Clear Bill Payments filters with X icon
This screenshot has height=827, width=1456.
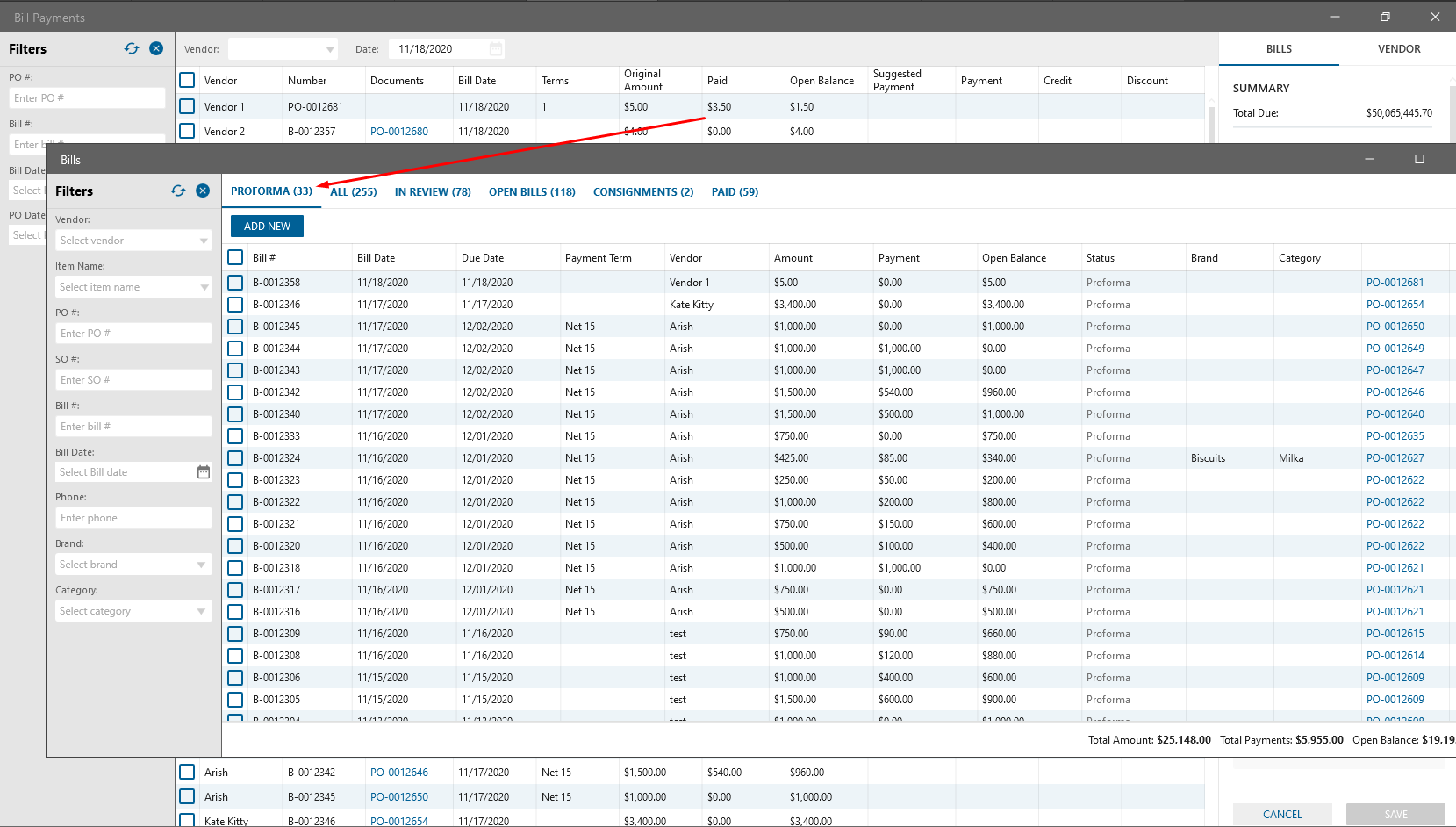pos(156,48)
